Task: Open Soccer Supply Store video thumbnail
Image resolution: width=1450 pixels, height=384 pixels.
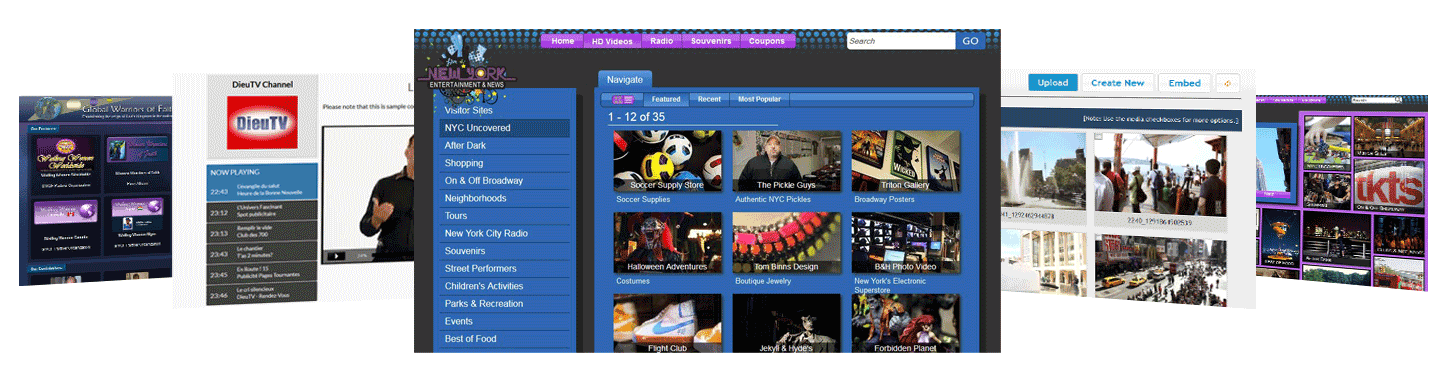Action: coord(667,161)
